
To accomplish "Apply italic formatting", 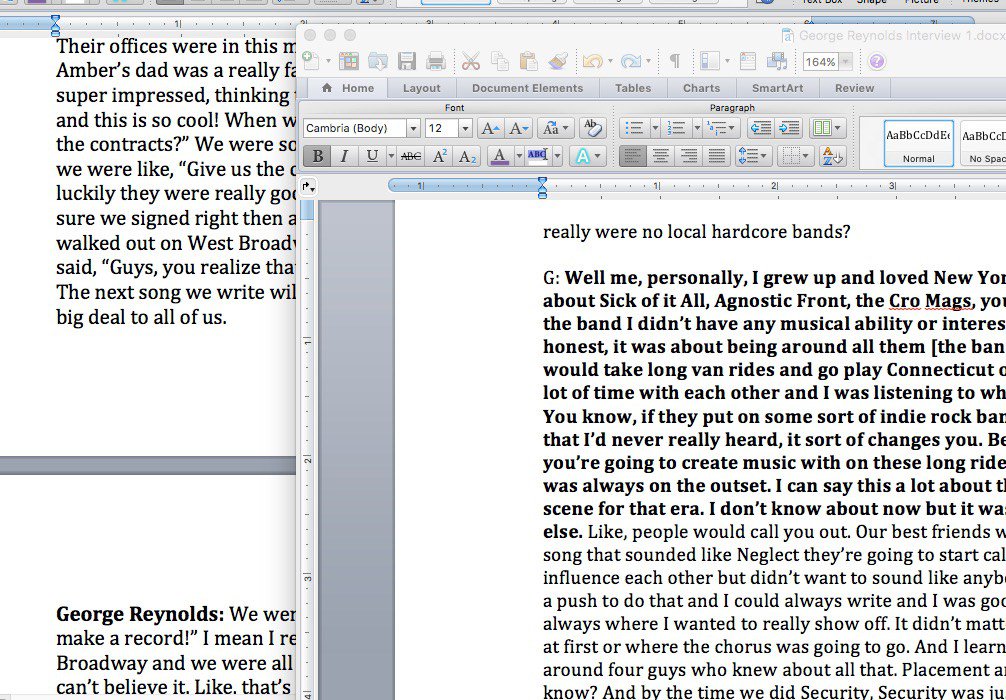I will tap(339, 156).
